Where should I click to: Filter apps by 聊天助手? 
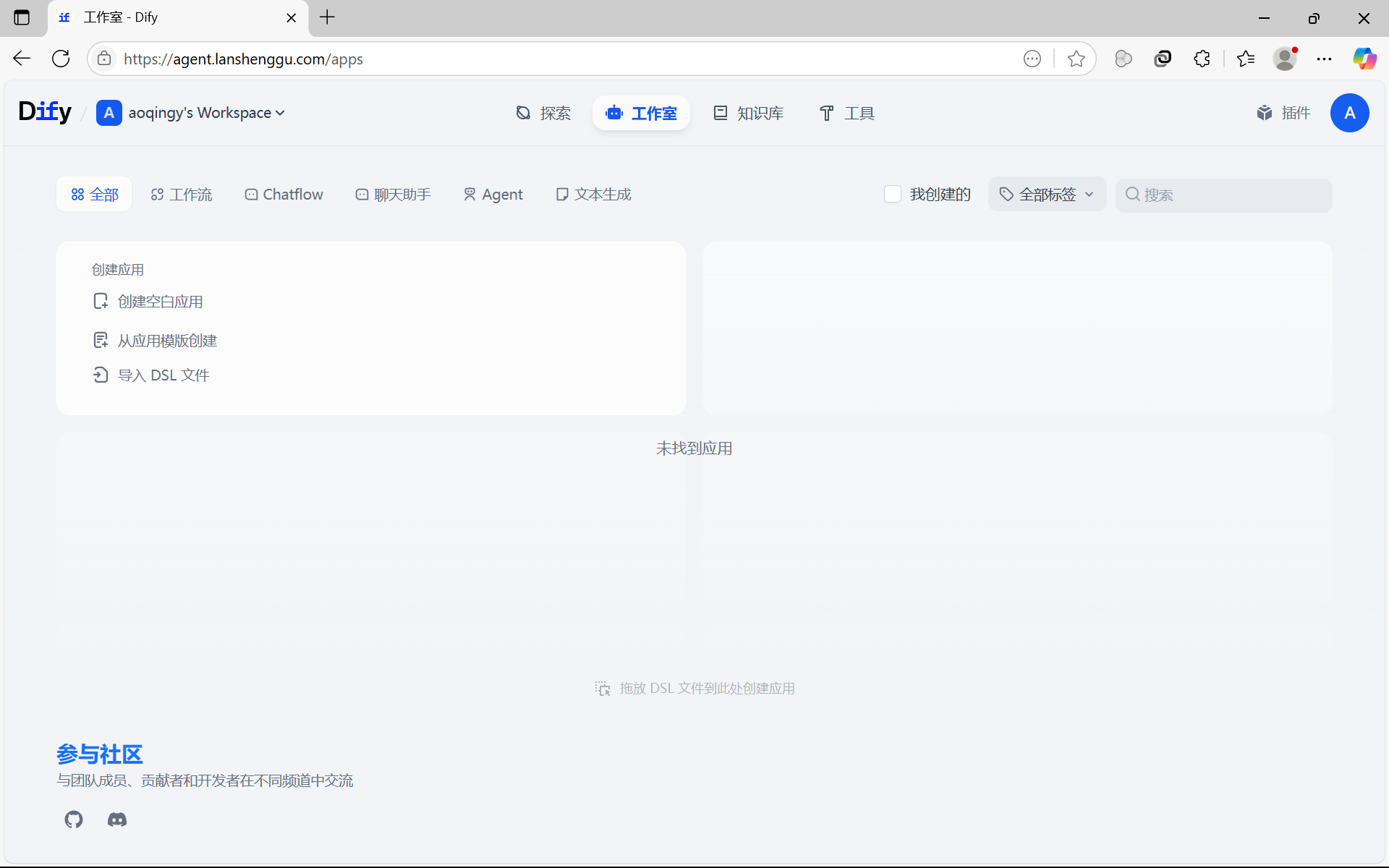393,194
